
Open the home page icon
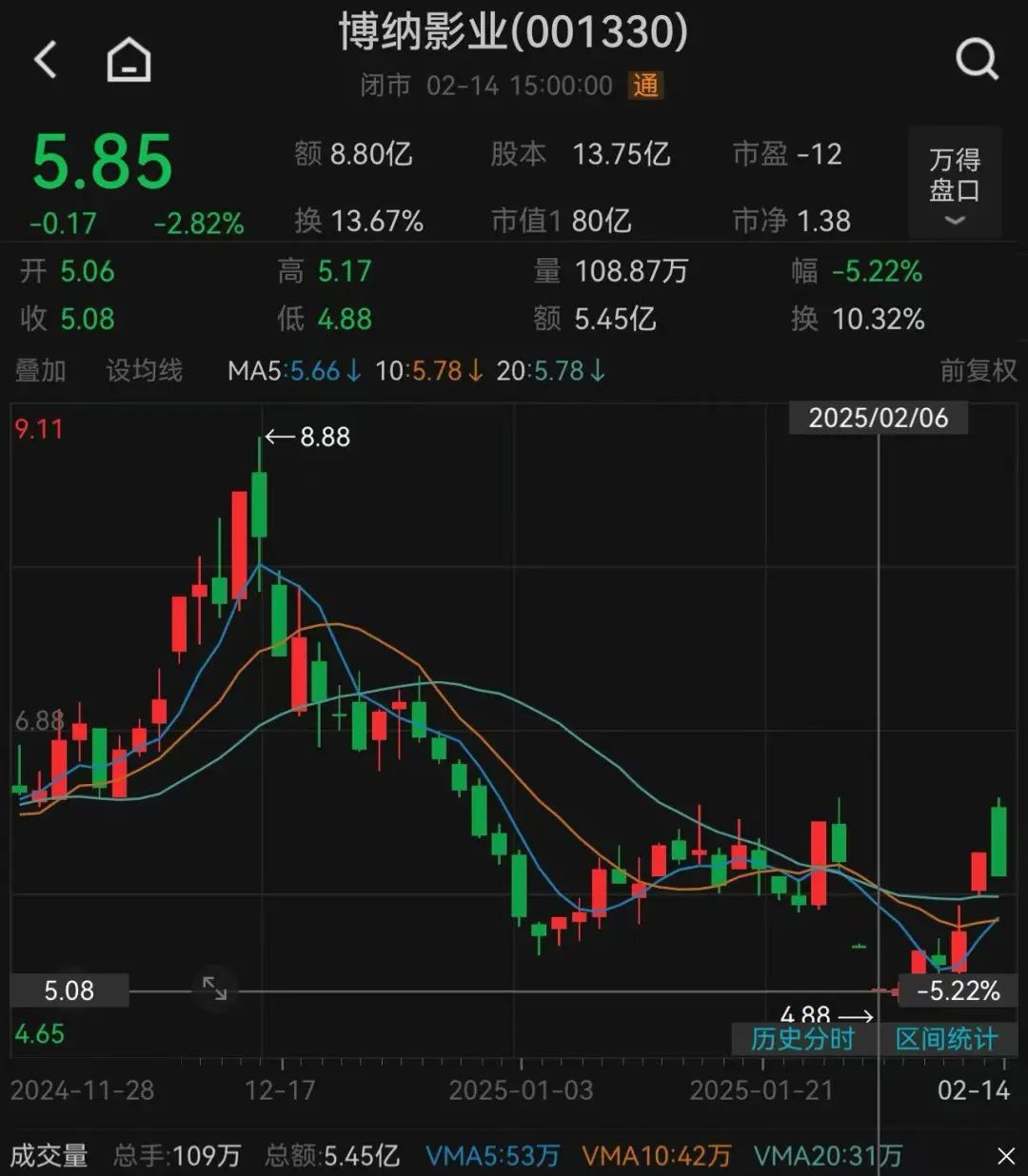pos(128,59)
